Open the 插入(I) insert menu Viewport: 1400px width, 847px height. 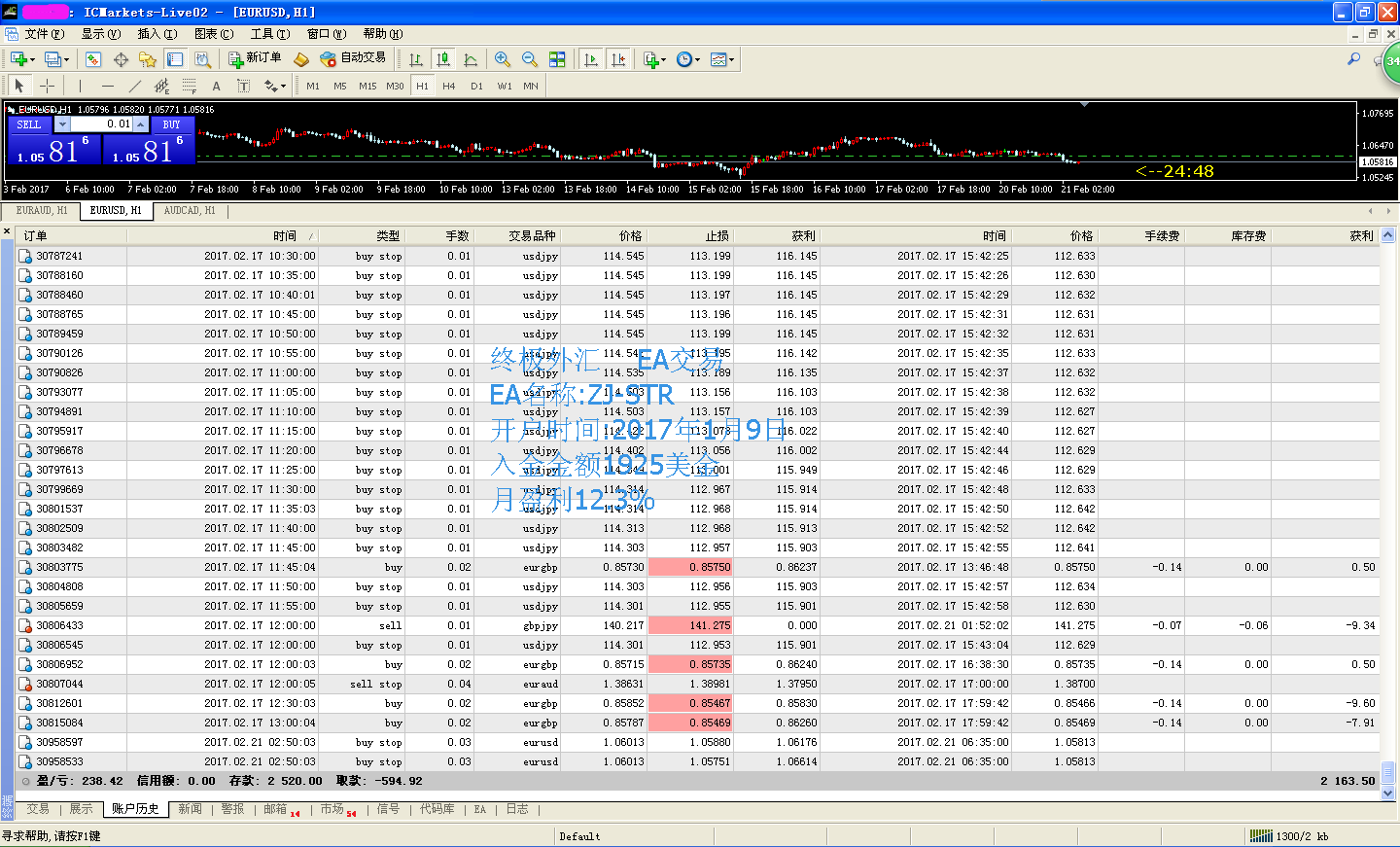157,34
